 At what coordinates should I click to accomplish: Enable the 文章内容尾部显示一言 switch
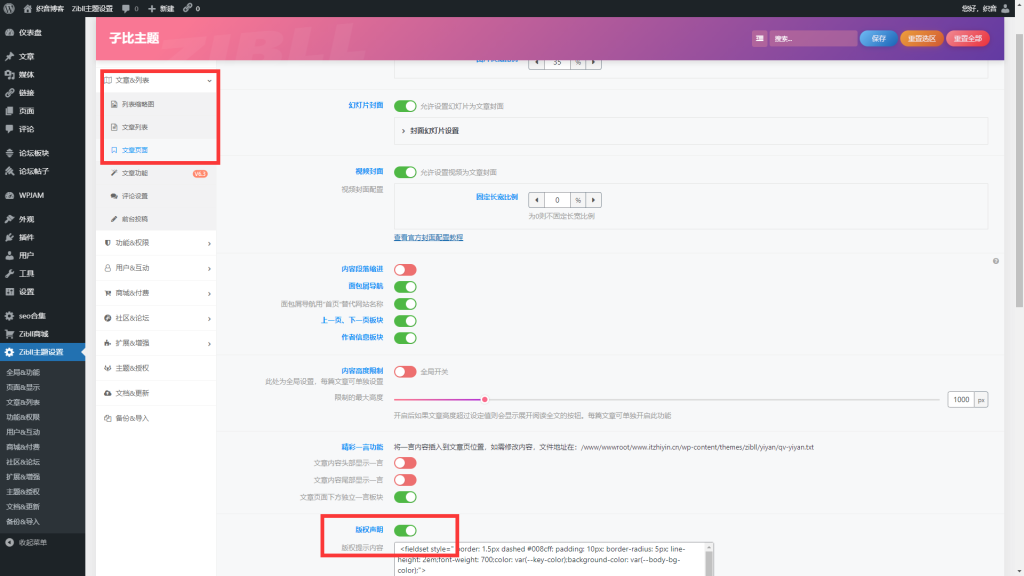tap(405, 480)
